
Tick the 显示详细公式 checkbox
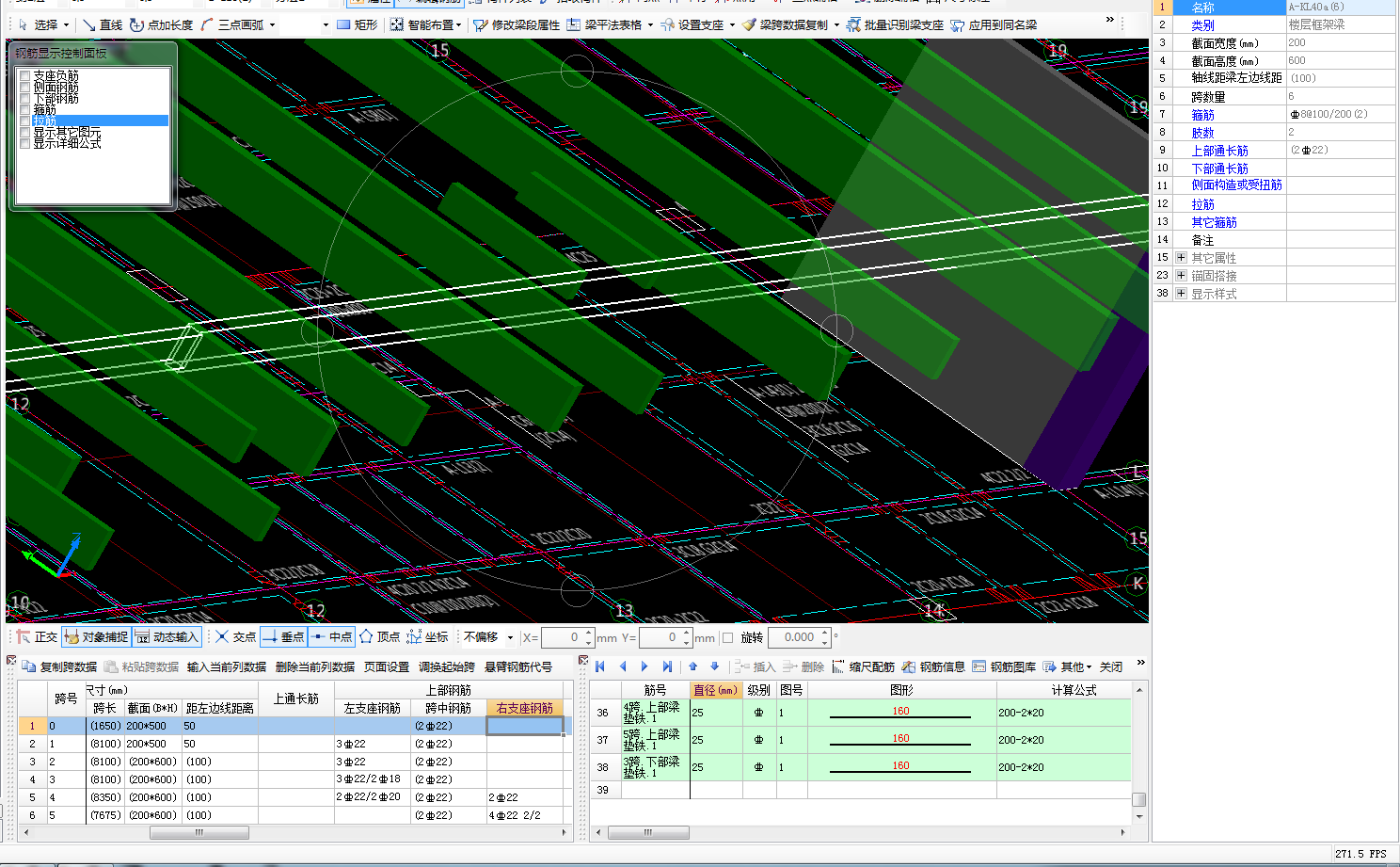pos(25,144)
